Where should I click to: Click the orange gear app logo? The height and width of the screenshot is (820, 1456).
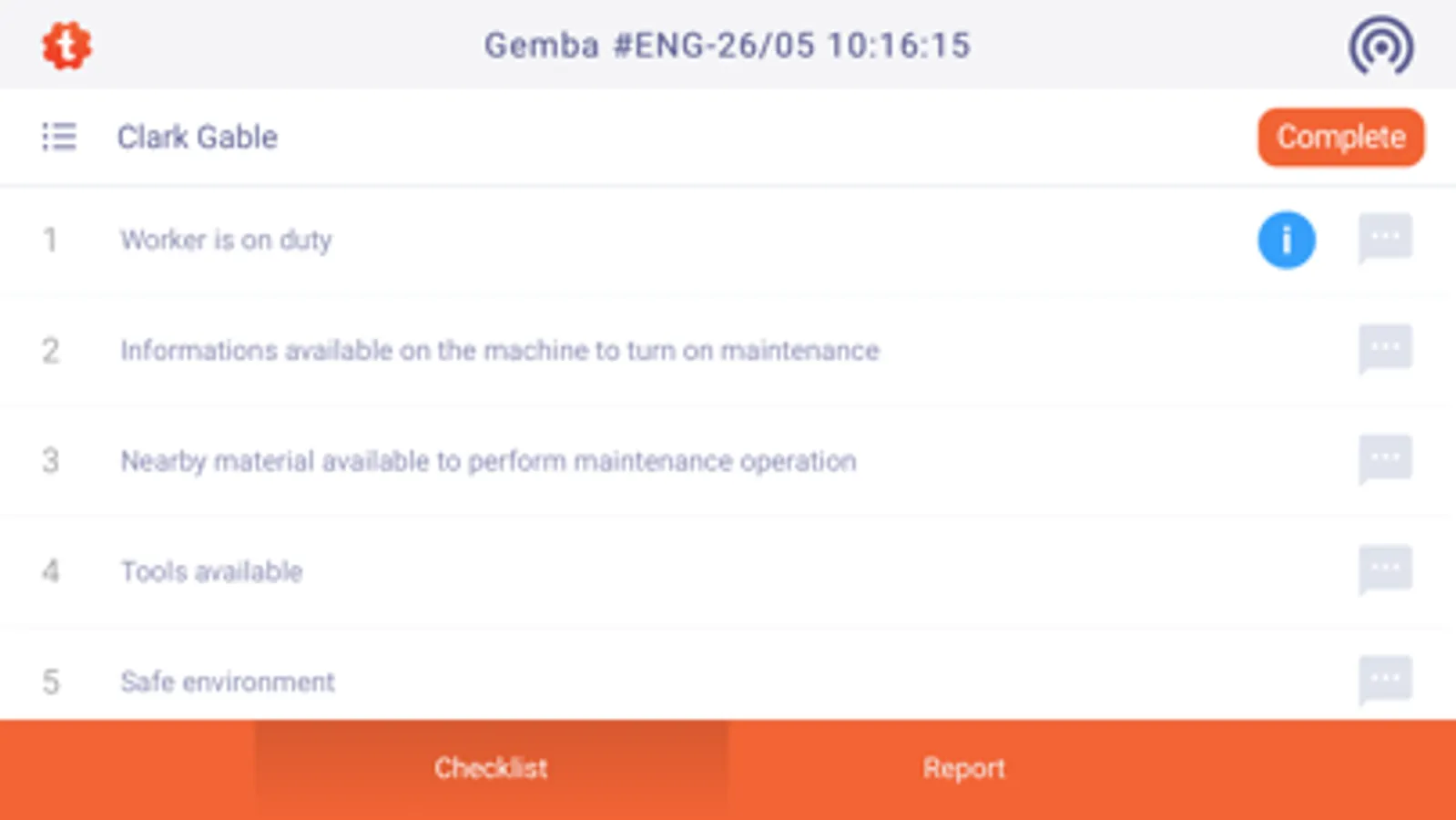66,46
